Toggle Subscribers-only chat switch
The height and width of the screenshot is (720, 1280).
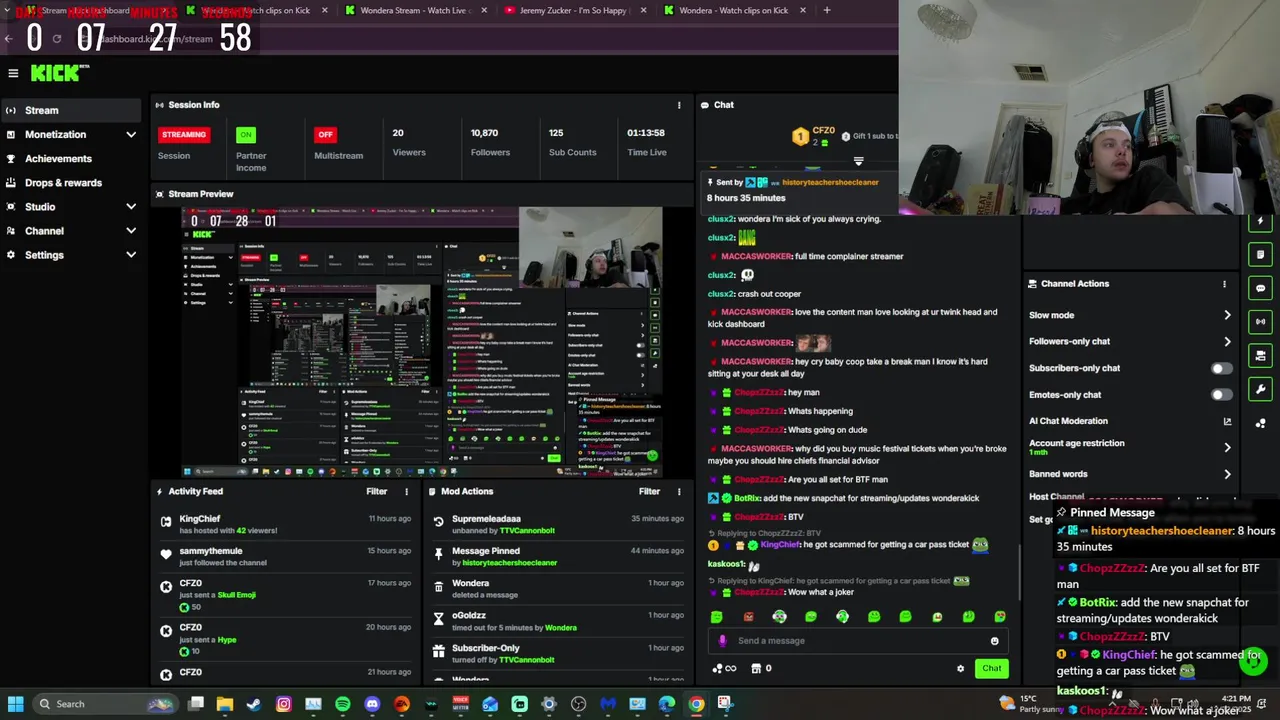pos(1221,369)
